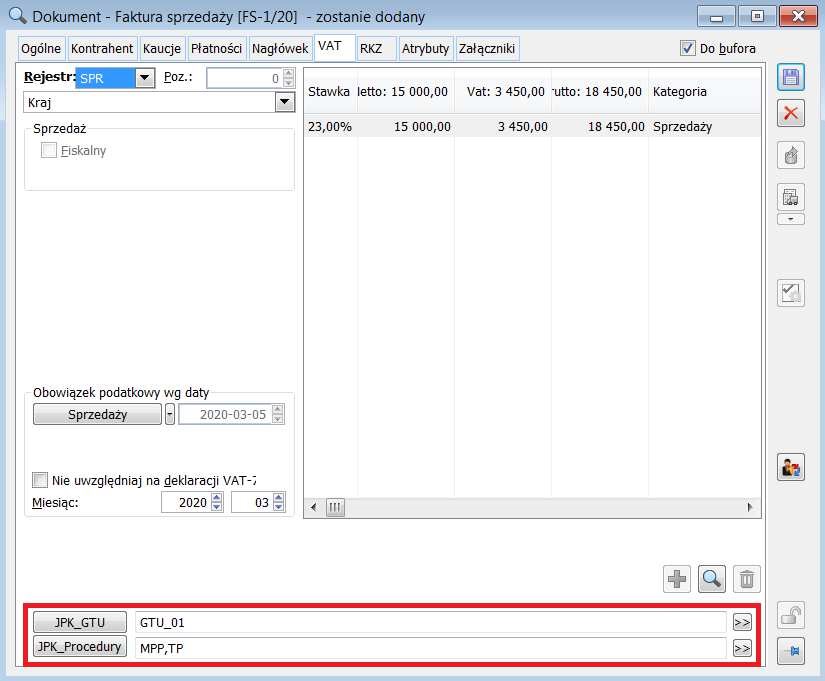Click the 2020-03-05 date spinner
Screen dimensions: 825x681
coord(278,414)
